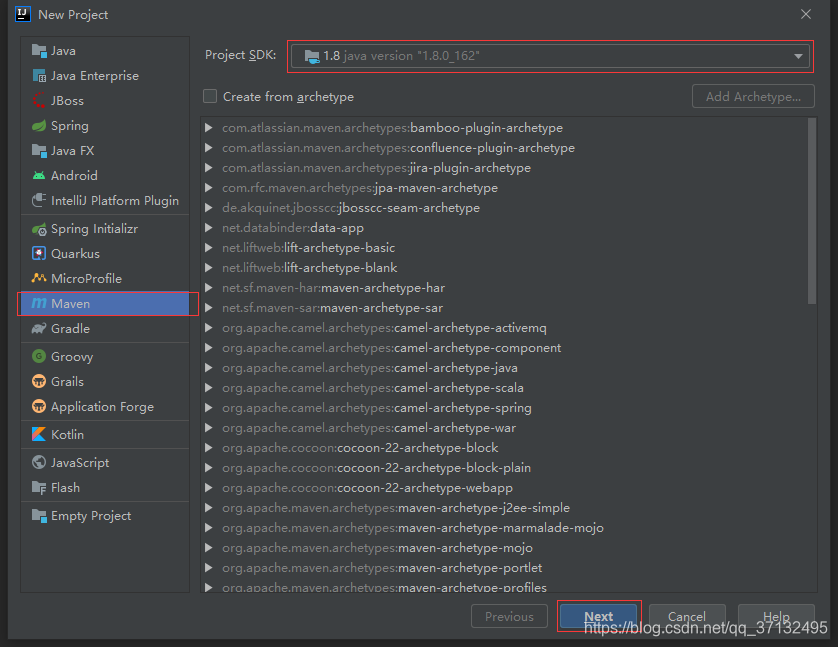Expand bamboo-plugin-archetype entry
The width and height of the screenshot is (838, 647).
click(209, 128)
